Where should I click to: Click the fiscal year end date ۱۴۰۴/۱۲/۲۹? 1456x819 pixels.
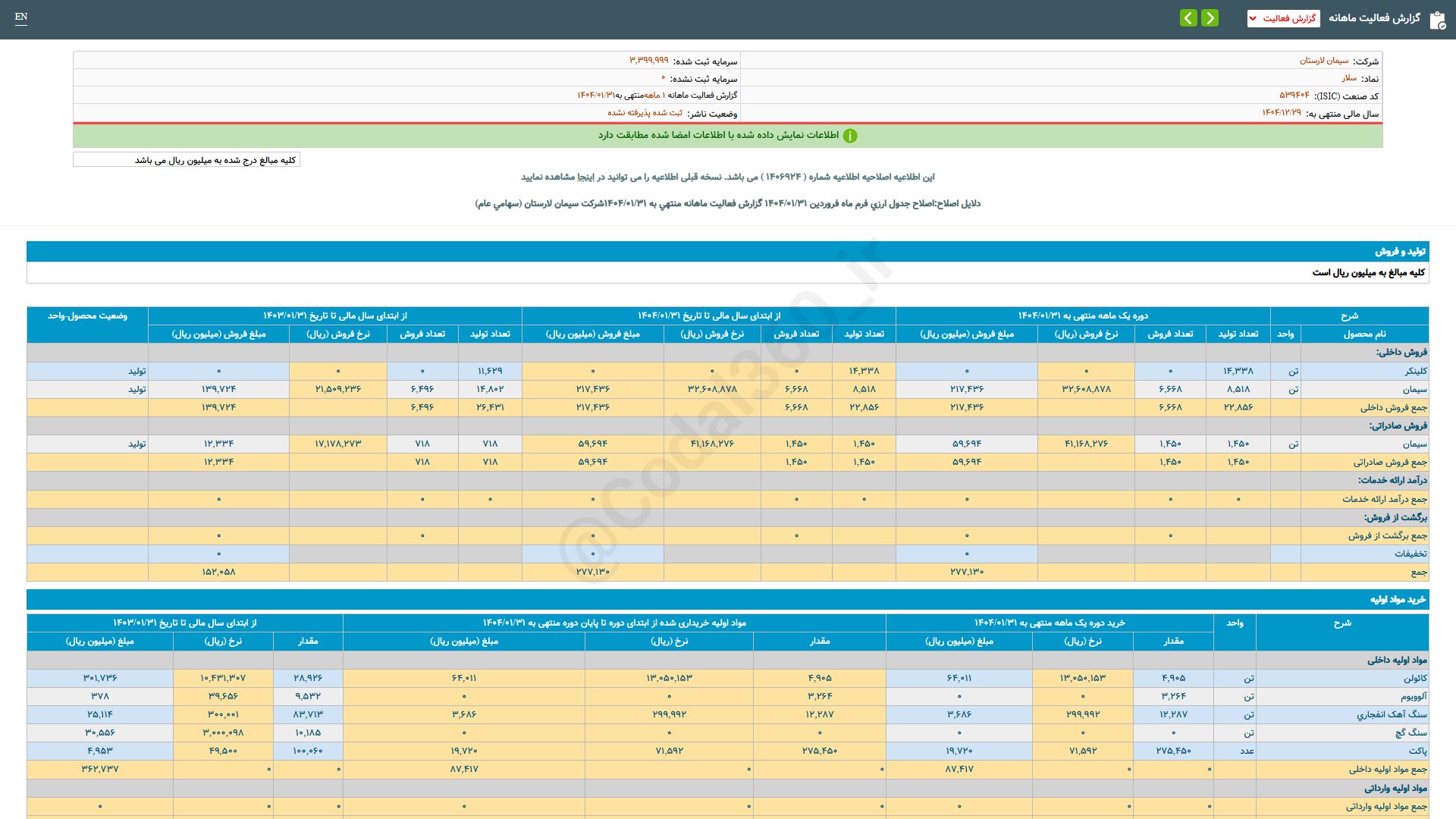click(x=1281, y=113)
